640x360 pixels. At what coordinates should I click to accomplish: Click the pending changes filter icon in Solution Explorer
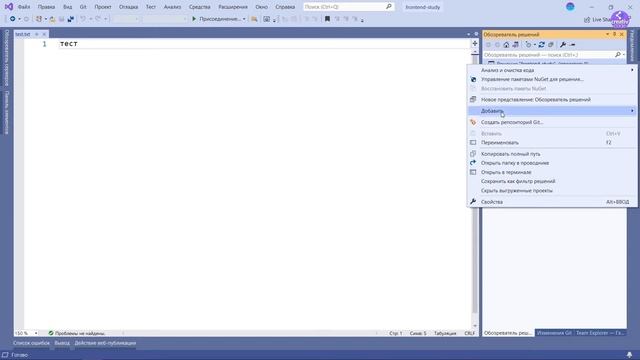click(x=529, y=44)
